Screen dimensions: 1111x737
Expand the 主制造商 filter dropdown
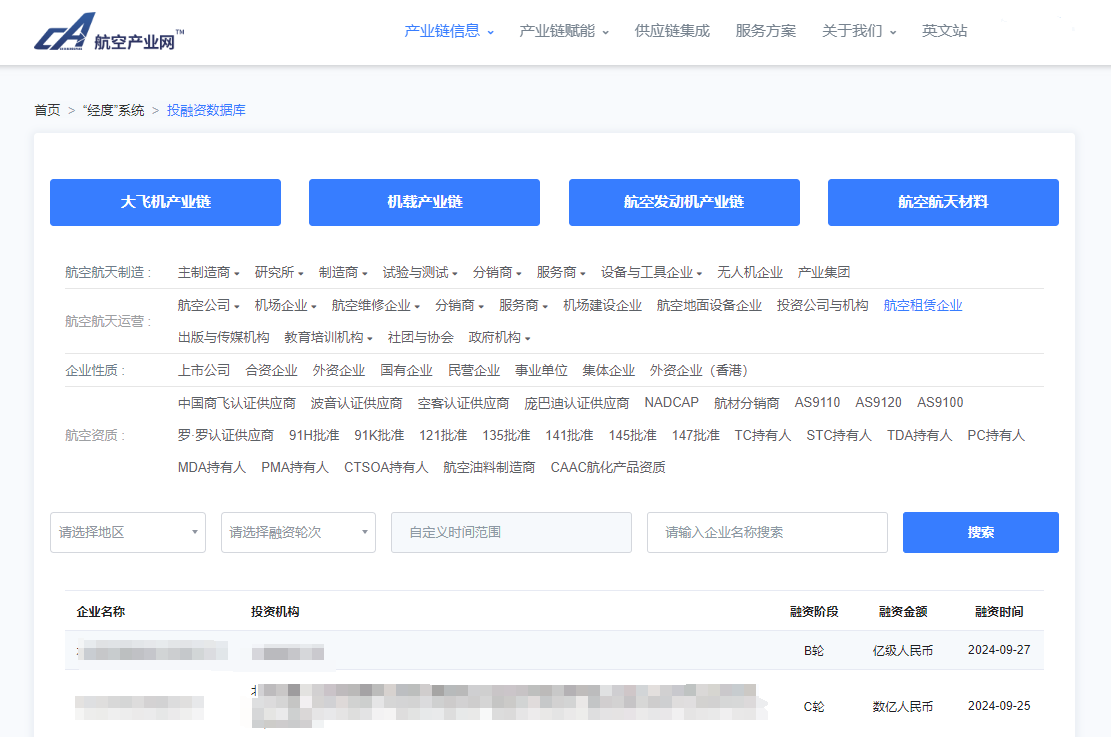[x=208, y=272]
